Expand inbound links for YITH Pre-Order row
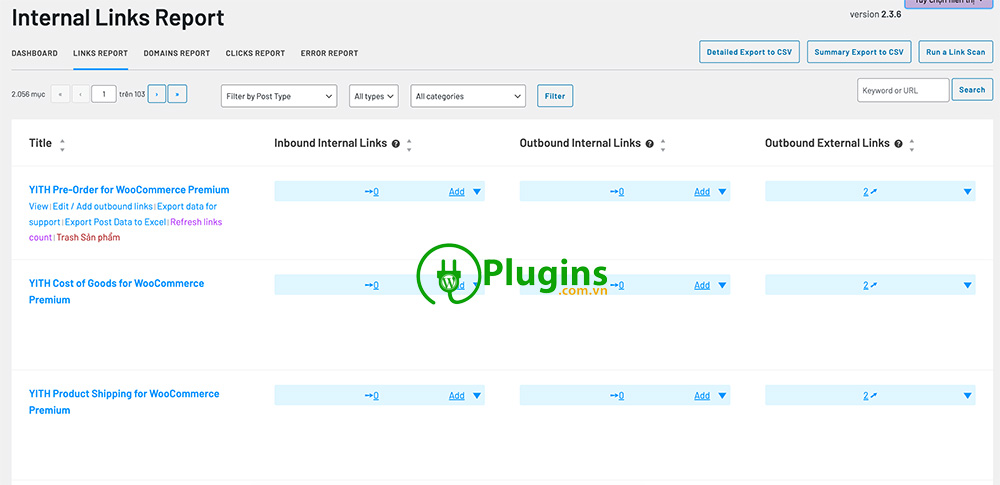This screenshot has width=1000, height=485. click(476, 191)
